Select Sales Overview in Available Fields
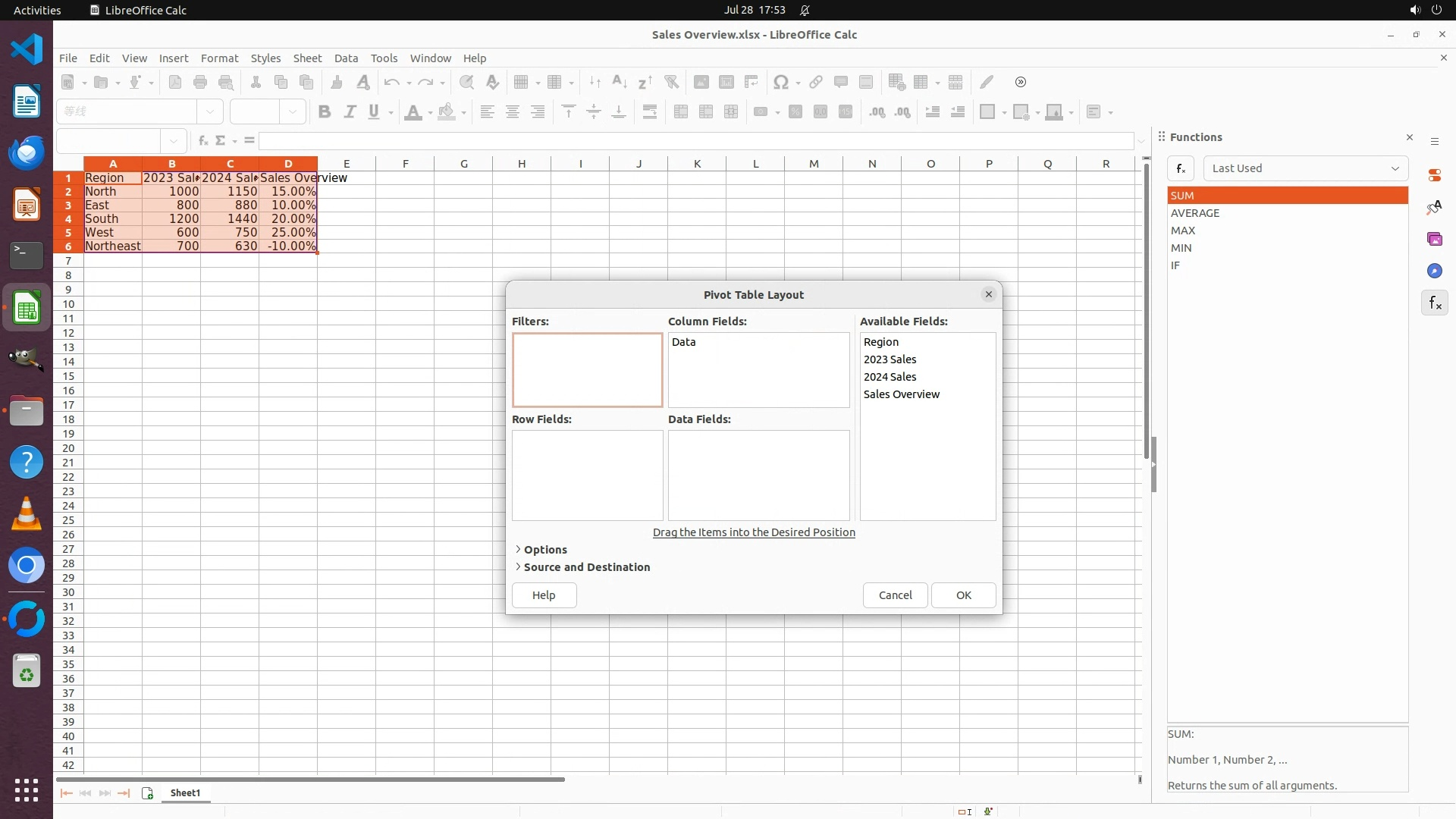 click(901, 394)
